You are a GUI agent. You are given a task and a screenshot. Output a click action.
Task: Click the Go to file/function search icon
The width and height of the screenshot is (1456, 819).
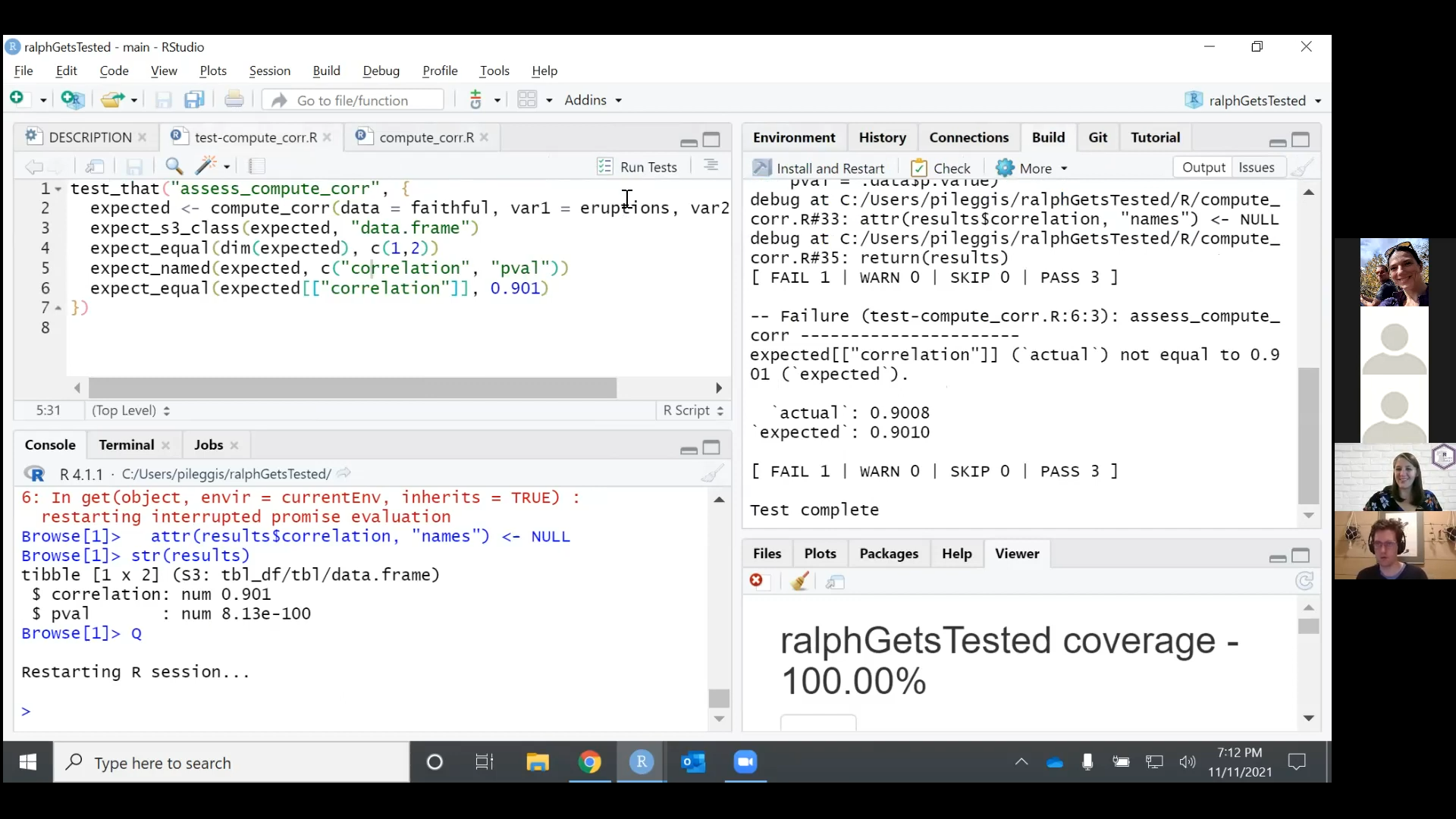click(x=281, y=99)
